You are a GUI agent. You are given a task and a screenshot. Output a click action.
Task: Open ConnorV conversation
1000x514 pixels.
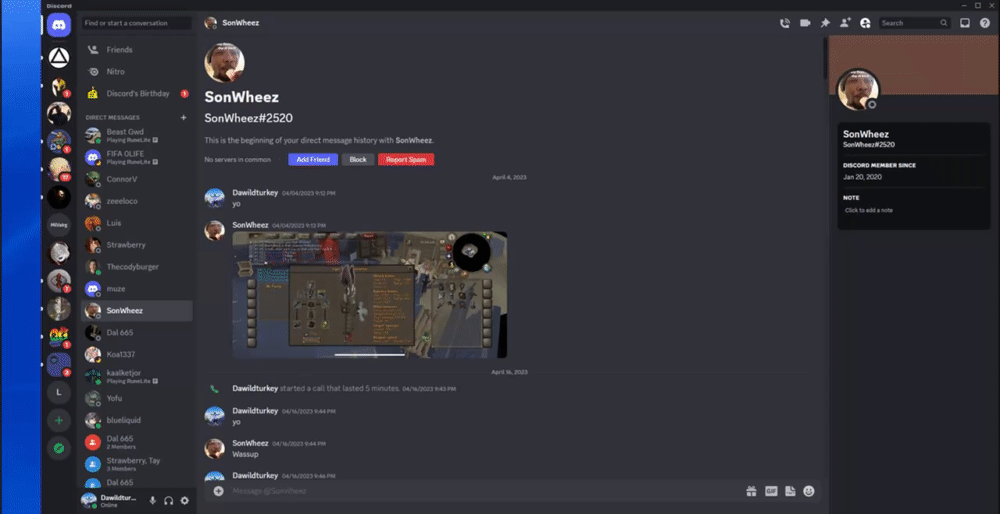point(137,179)
